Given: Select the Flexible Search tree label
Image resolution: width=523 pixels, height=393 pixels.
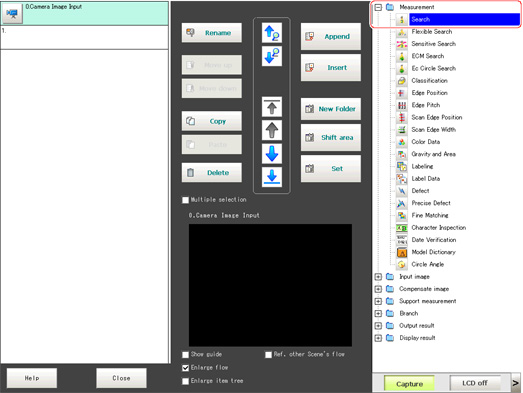Looking at the screenshot, I should (x=432, y=32).
